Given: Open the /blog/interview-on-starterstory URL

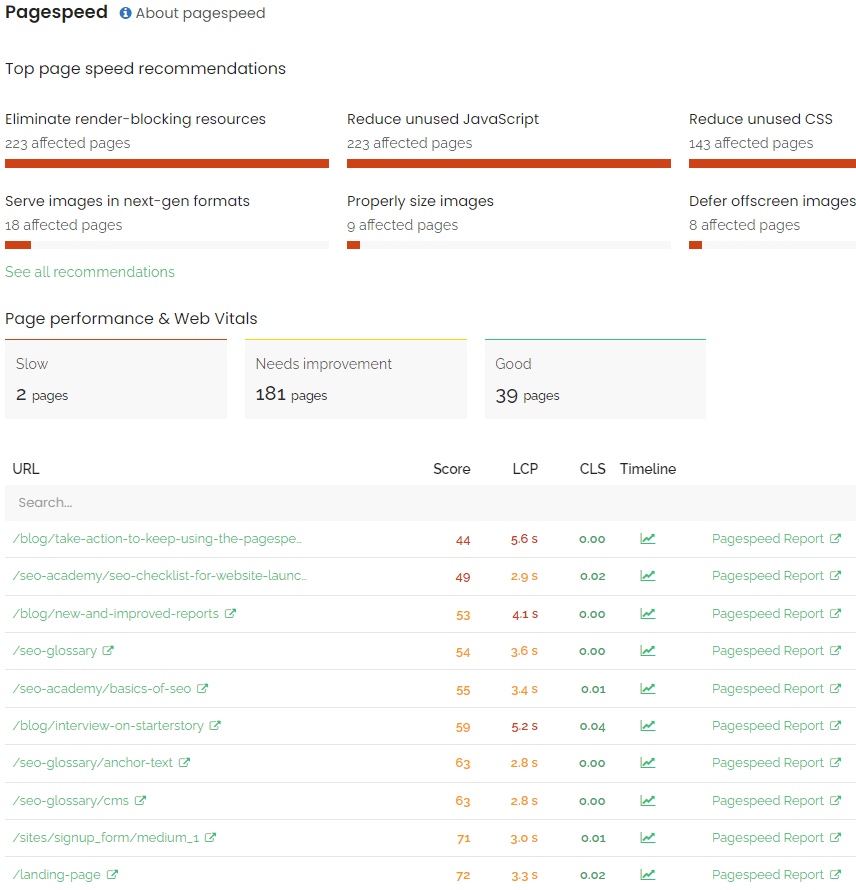Looking at the screenshot, I should coord(108,725).
